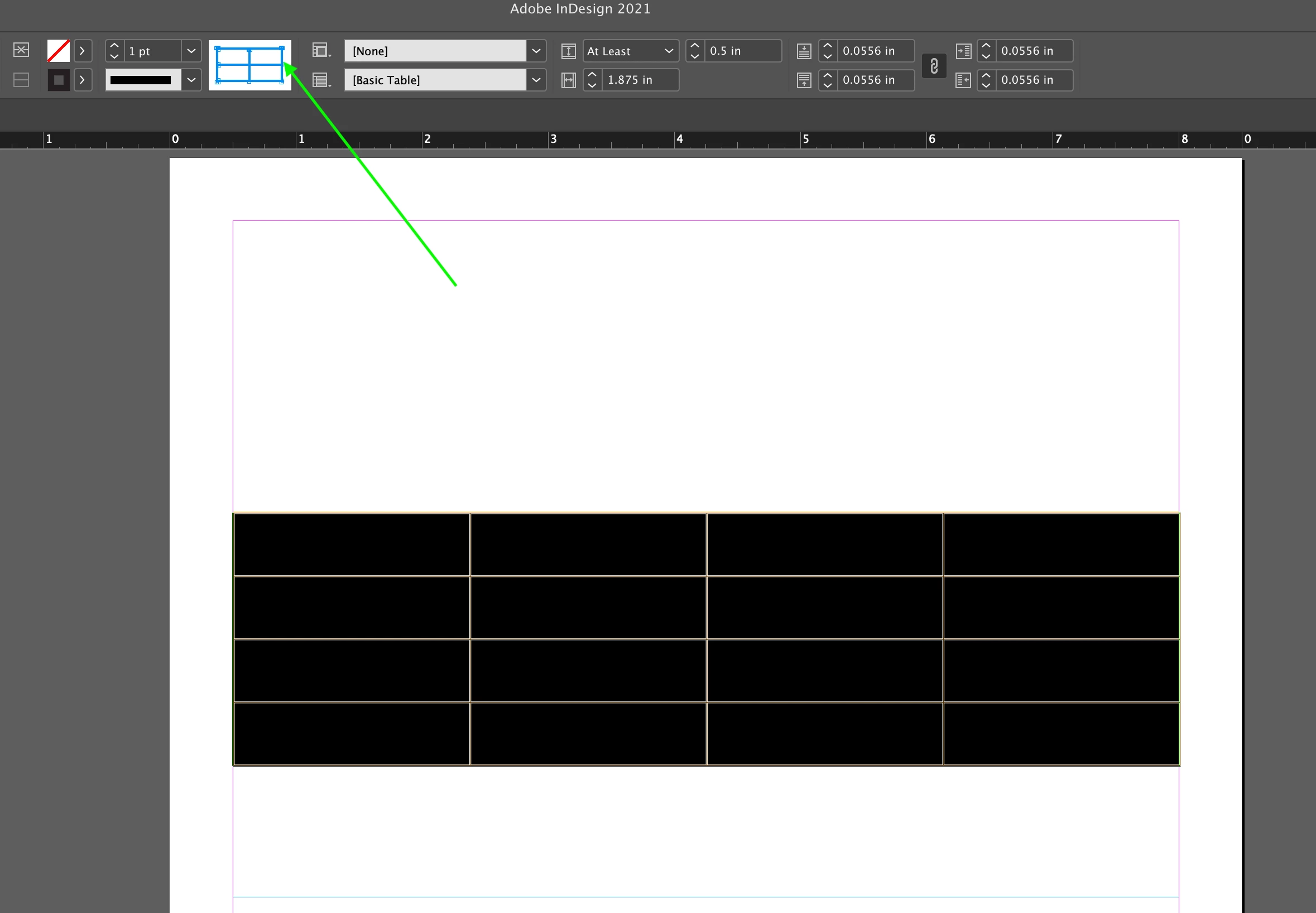Expand the fill color options arrow
The height and width of the screenshot is (913, 1316).
pyautogui.click(x=83, y=51)
